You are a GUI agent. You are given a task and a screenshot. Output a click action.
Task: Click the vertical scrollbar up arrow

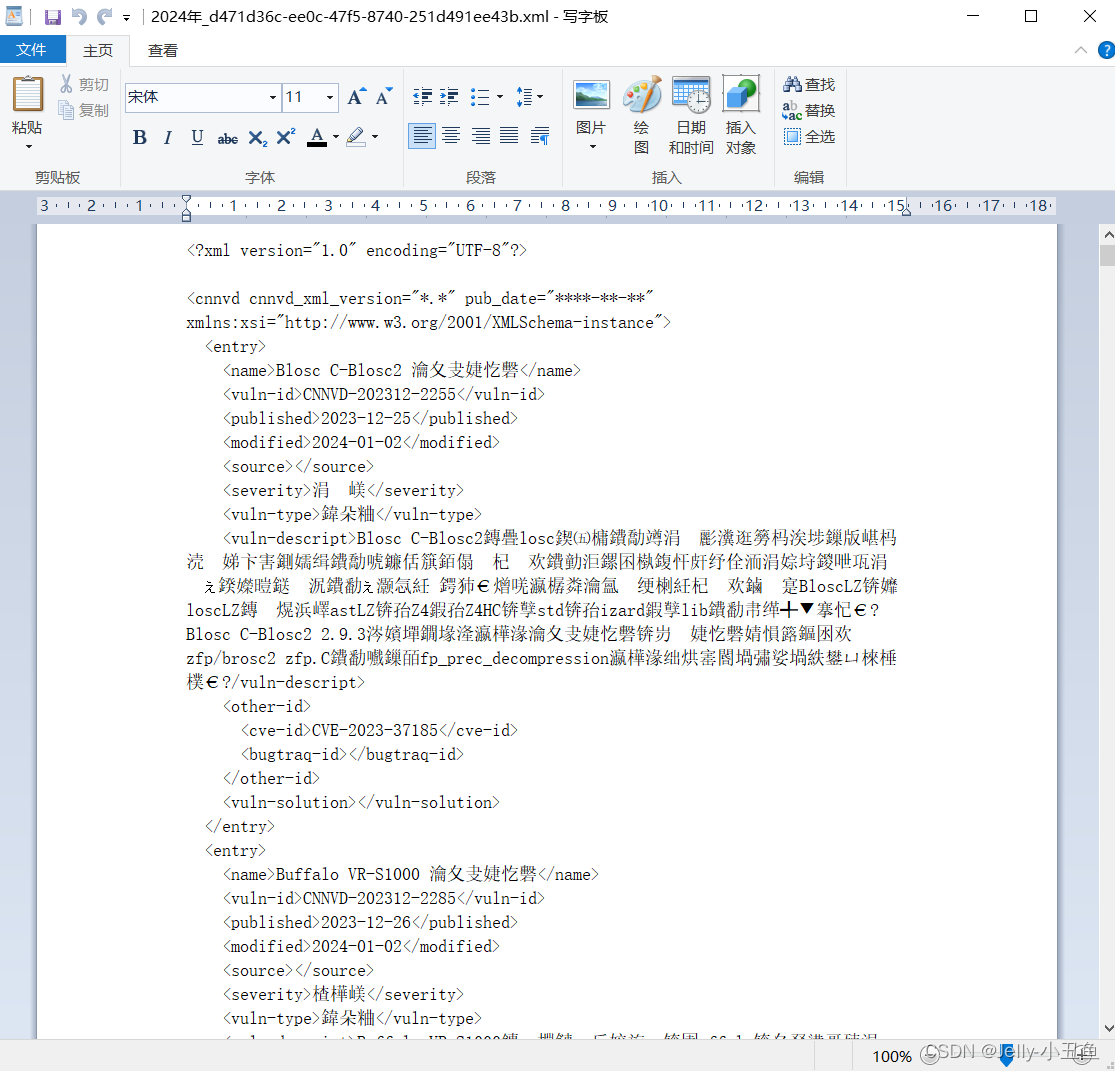pos(1108,234)
